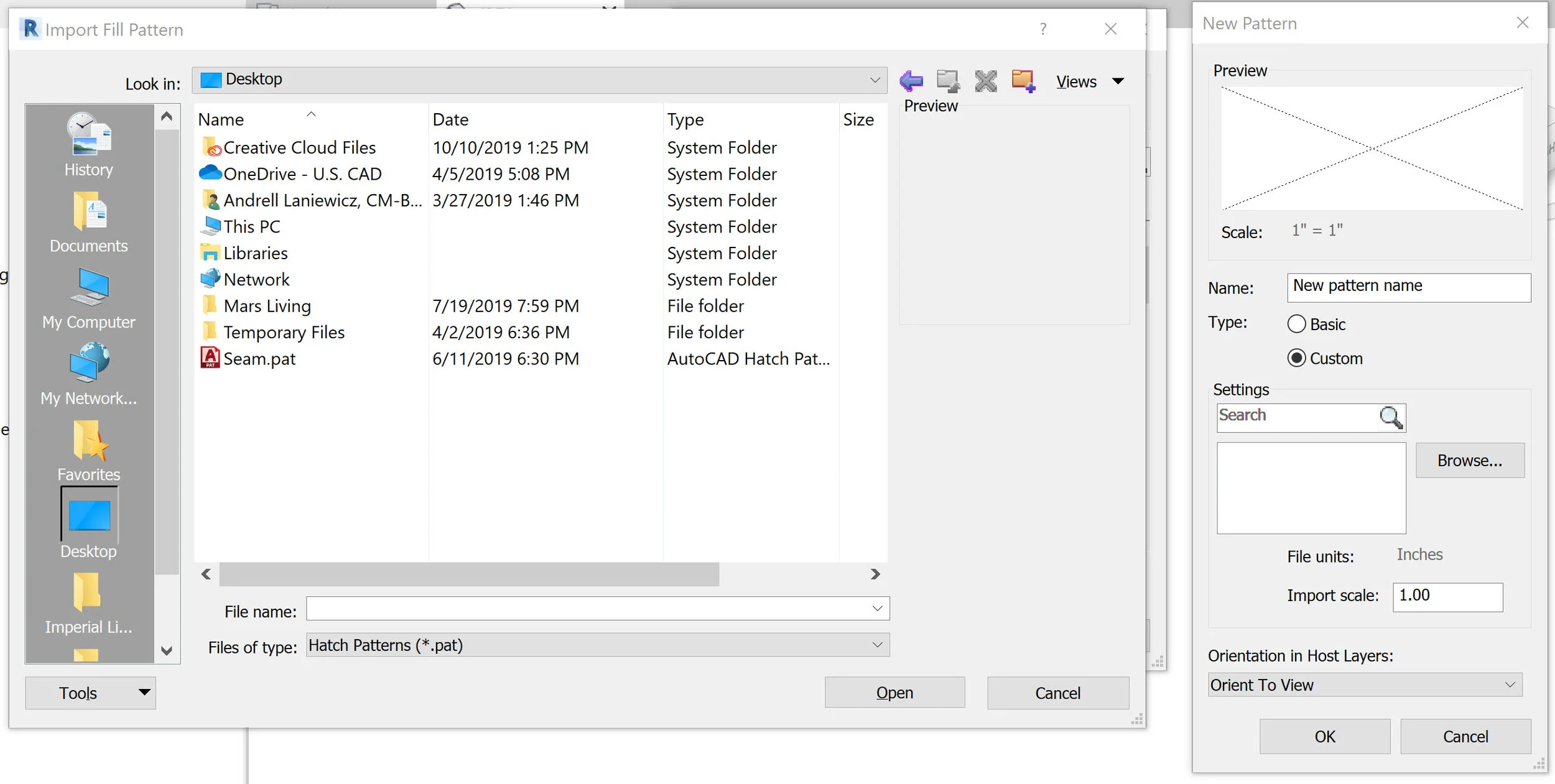
Task: Click OK to confirm the new pattern
Action: click(x=1324, y=736)
